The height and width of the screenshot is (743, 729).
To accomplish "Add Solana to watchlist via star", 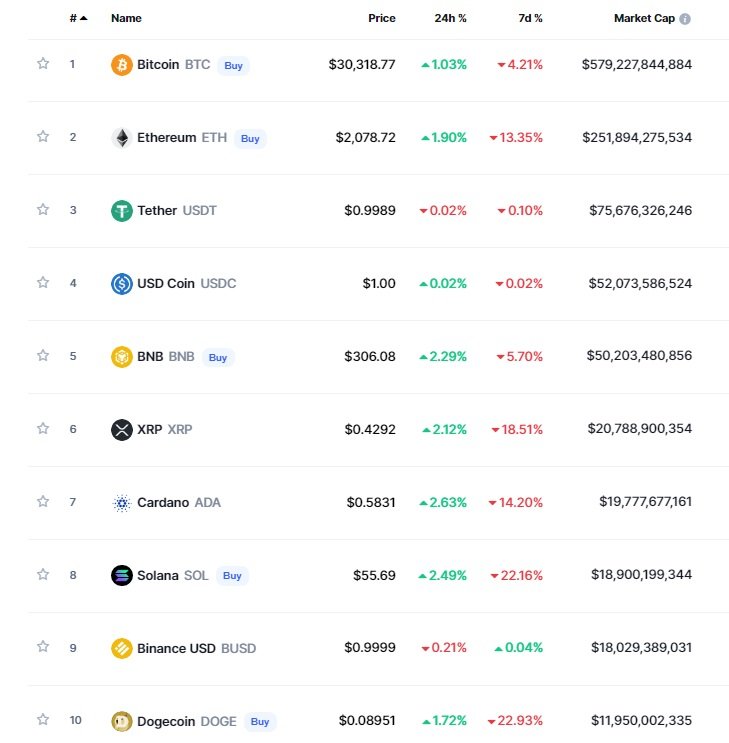I will pos(43,575).
